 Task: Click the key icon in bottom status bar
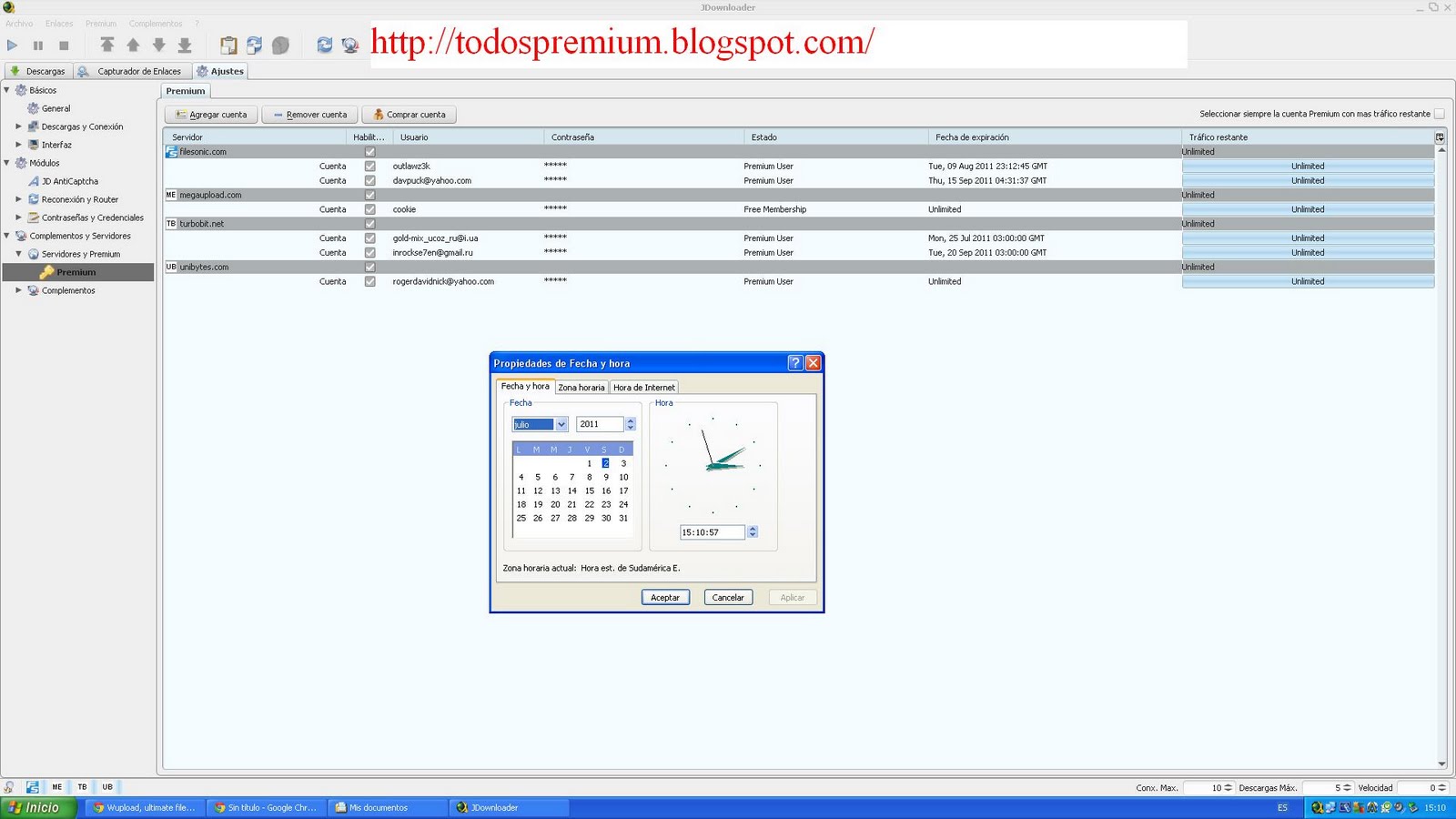tap(8, 787)
